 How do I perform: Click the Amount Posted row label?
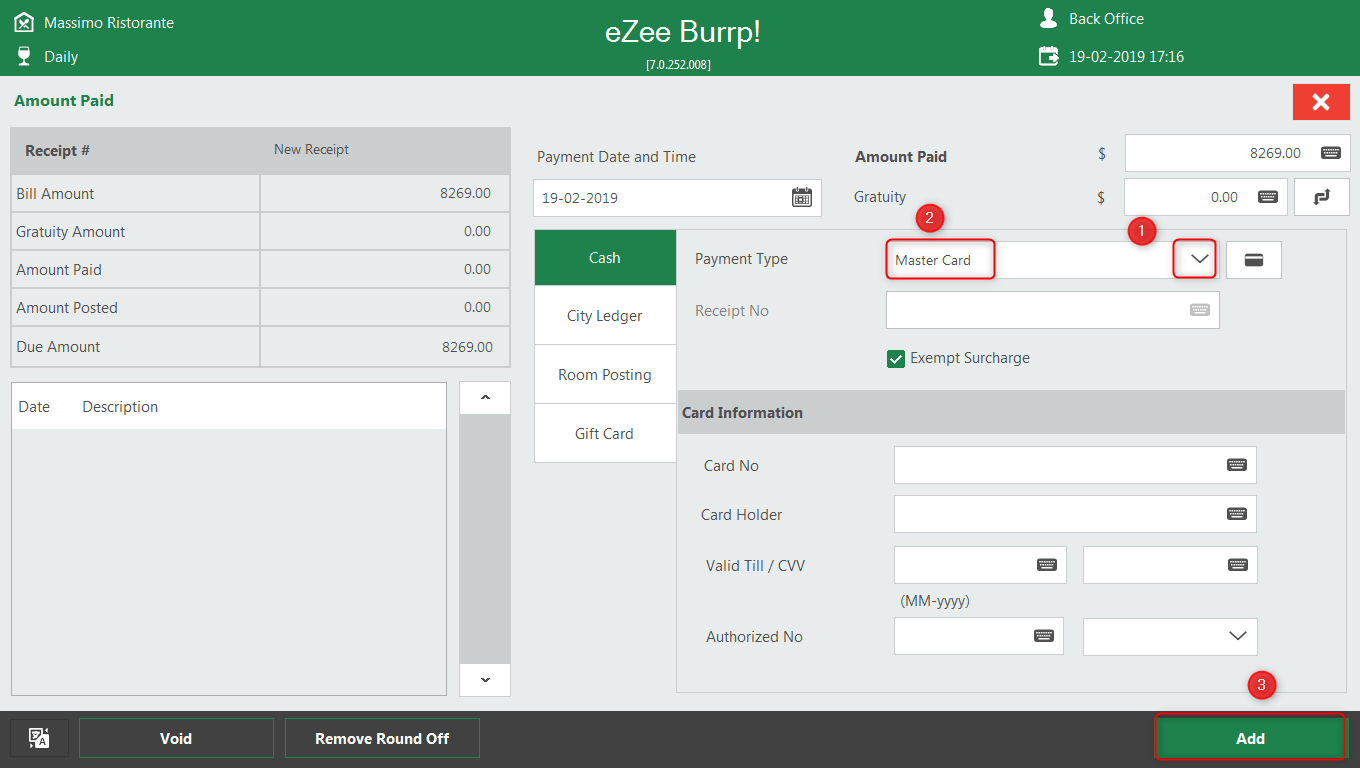point(66,307)
